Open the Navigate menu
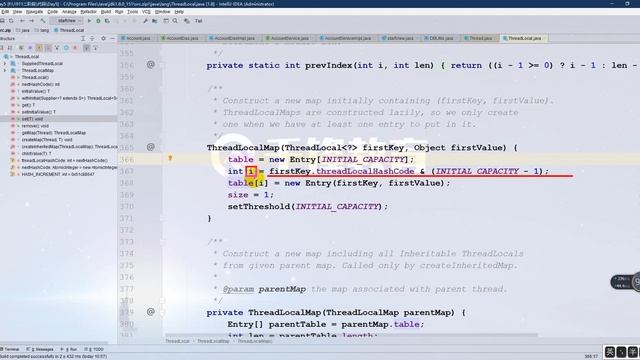Viewport: 640px width, 360px height. coord(34,12)
